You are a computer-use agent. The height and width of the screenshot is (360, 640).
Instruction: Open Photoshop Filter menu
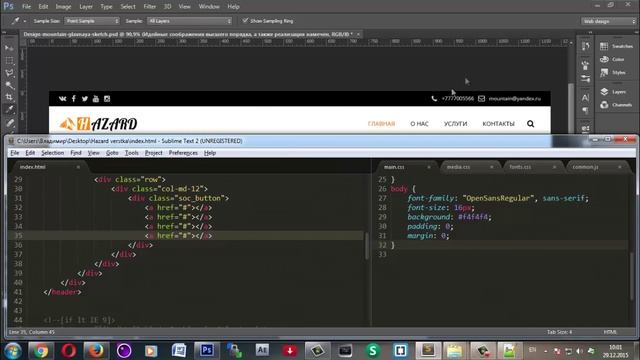(149, 7)
